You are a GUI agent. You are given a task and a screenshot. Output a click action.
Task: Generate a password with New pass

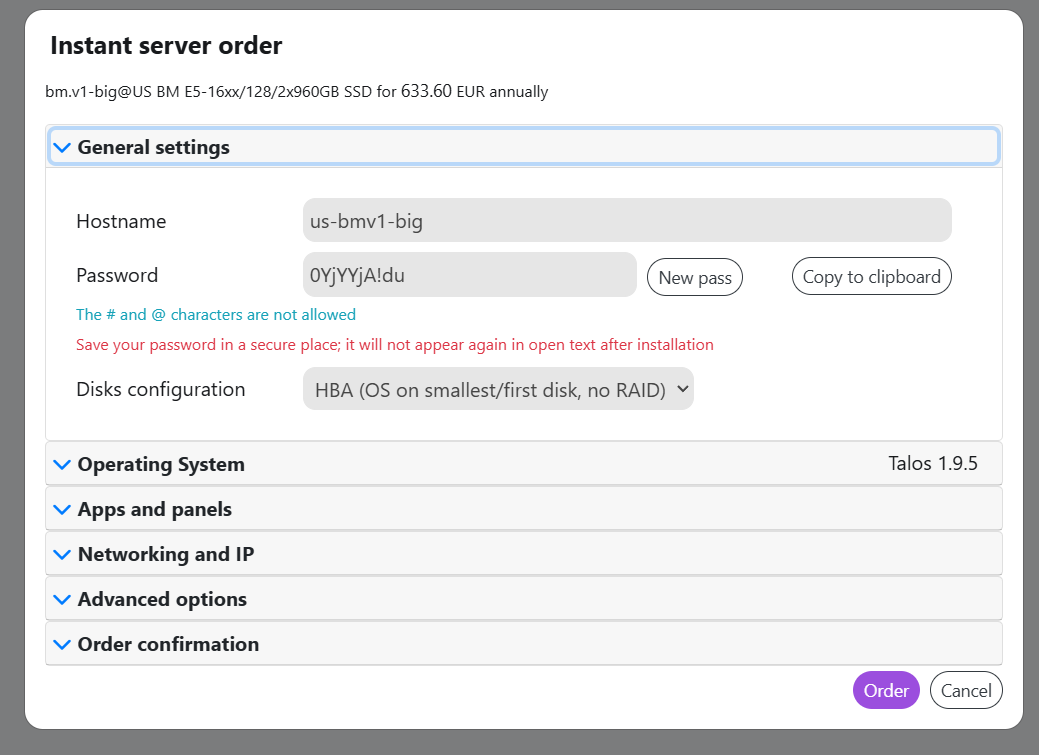point(695,278)
